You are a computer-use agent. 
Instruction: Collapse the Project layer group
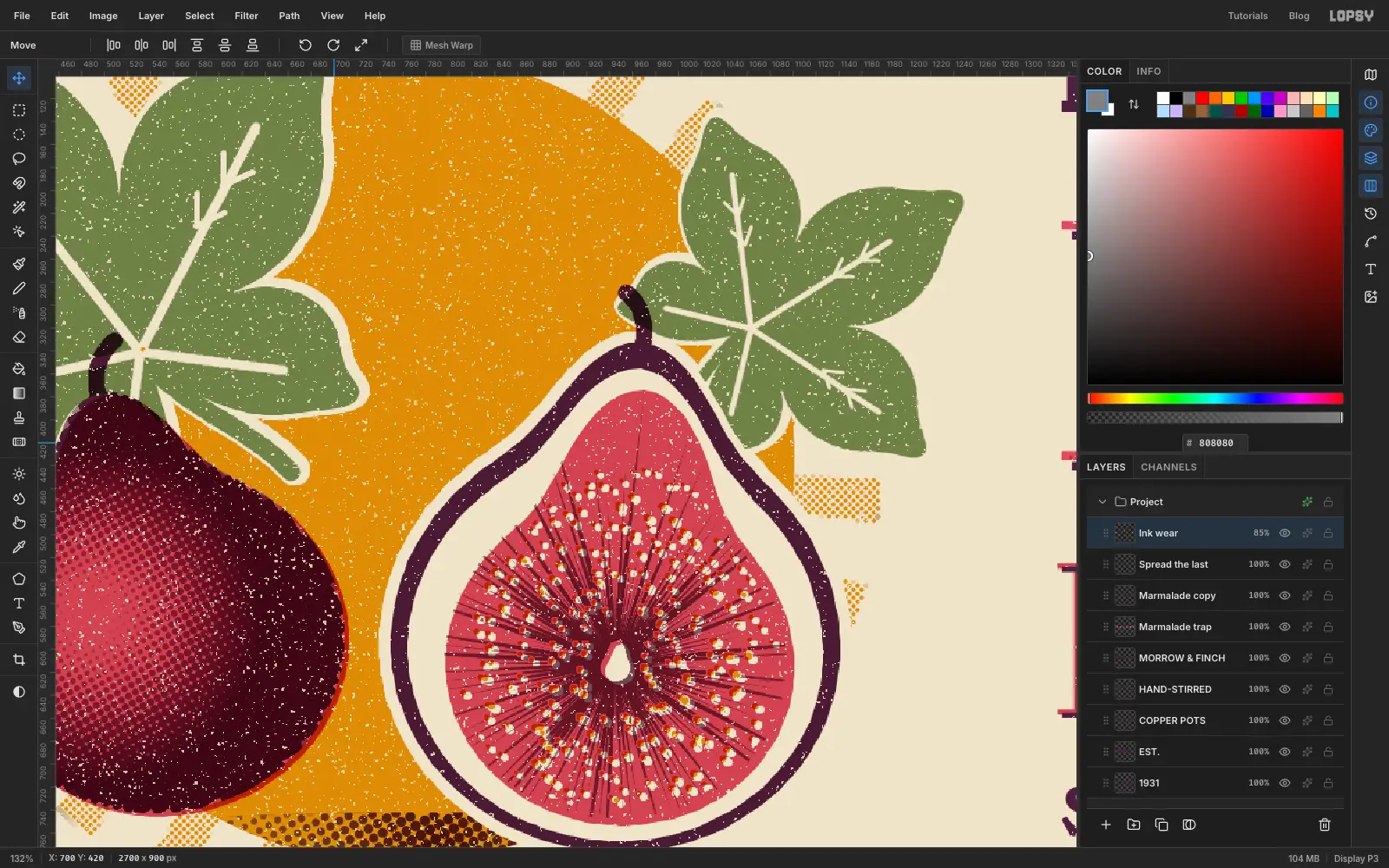pyautogui.click(x=1103, y=502)
